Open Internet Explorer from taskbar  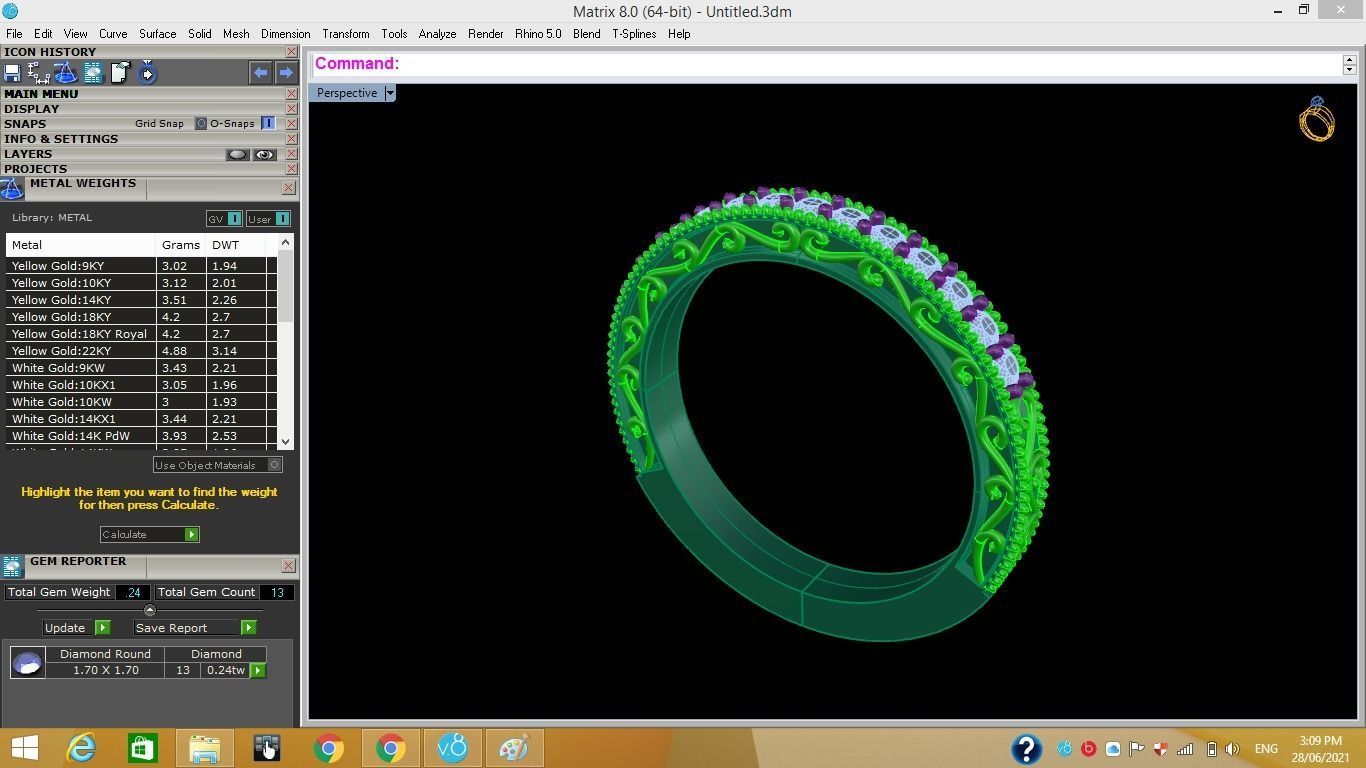(81, 748)
